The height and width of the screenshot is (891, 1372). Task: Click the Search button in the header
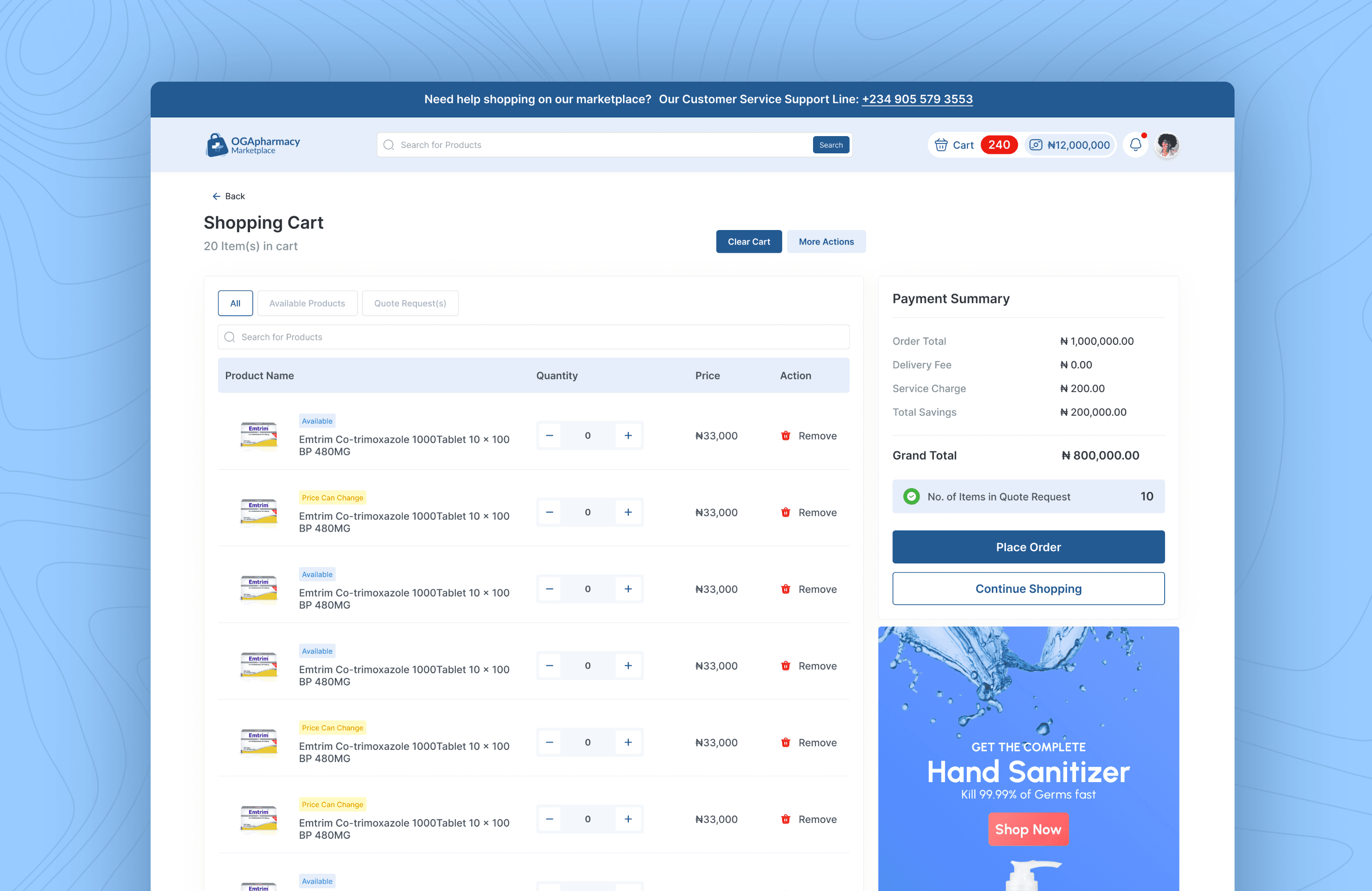(x=831, y=145)
